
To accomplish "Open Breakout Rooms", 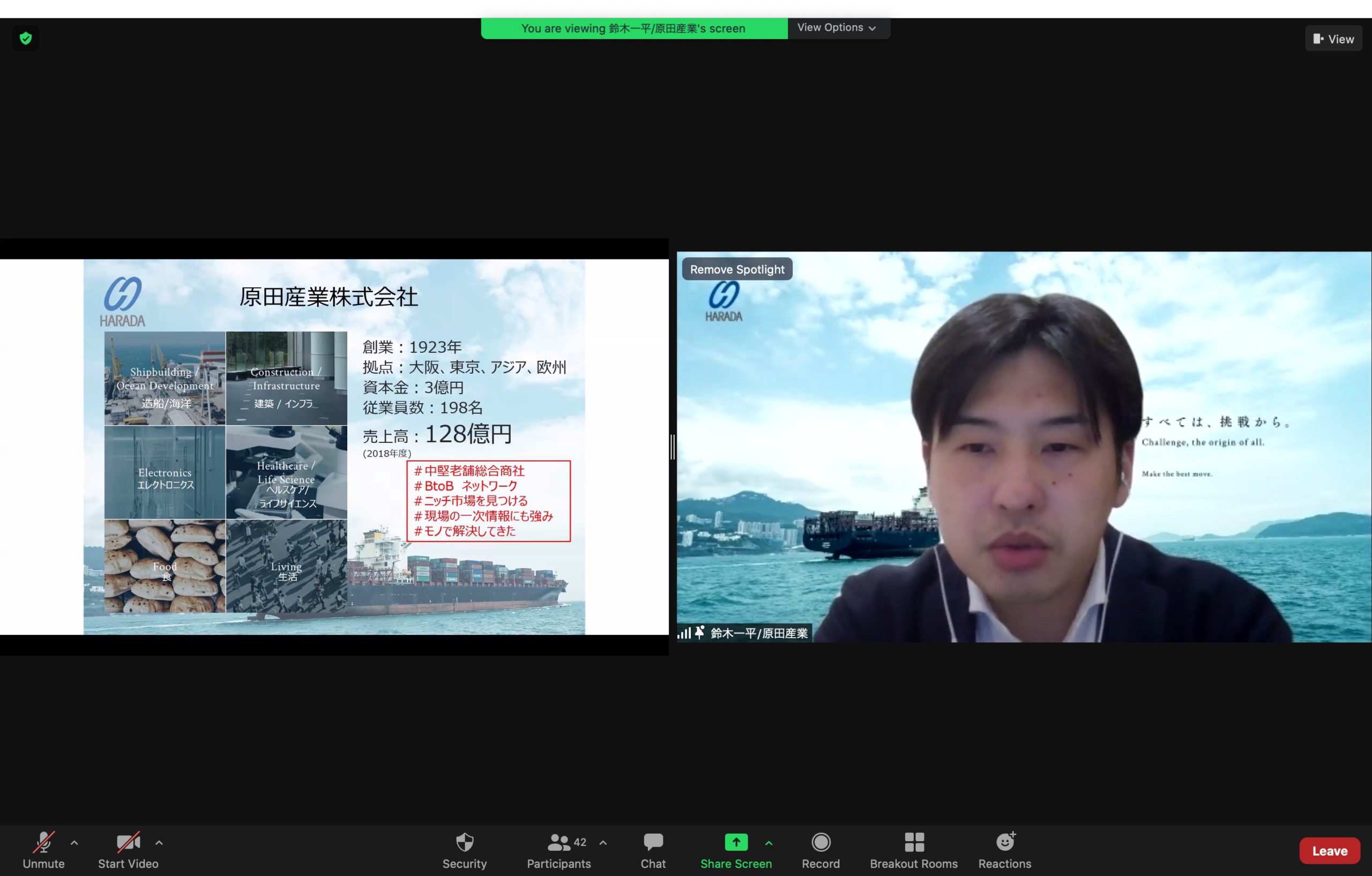I will tap(914, 850).
